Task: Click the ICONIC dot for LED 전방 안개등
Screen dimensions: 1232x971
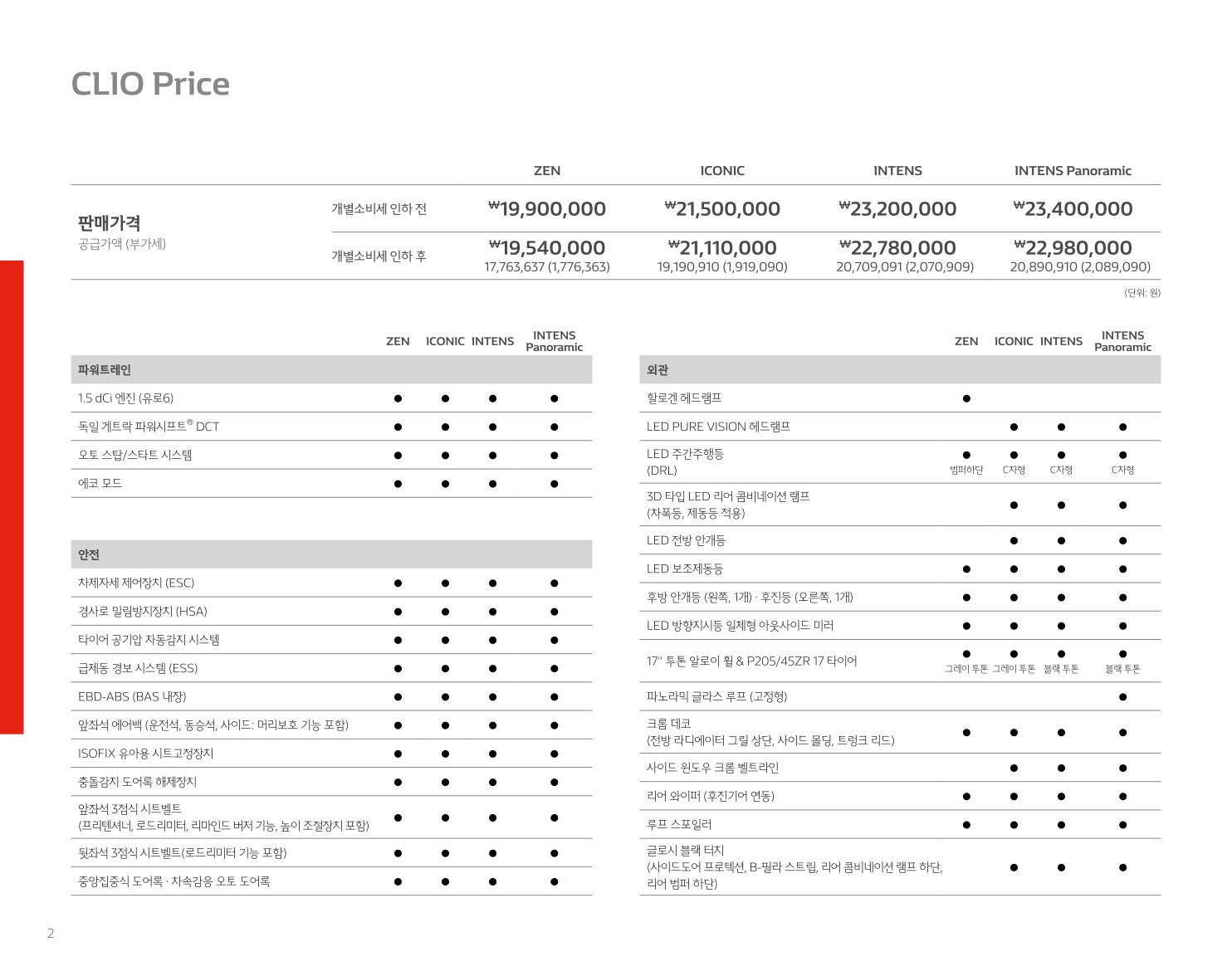Action: pos(1014,541)
